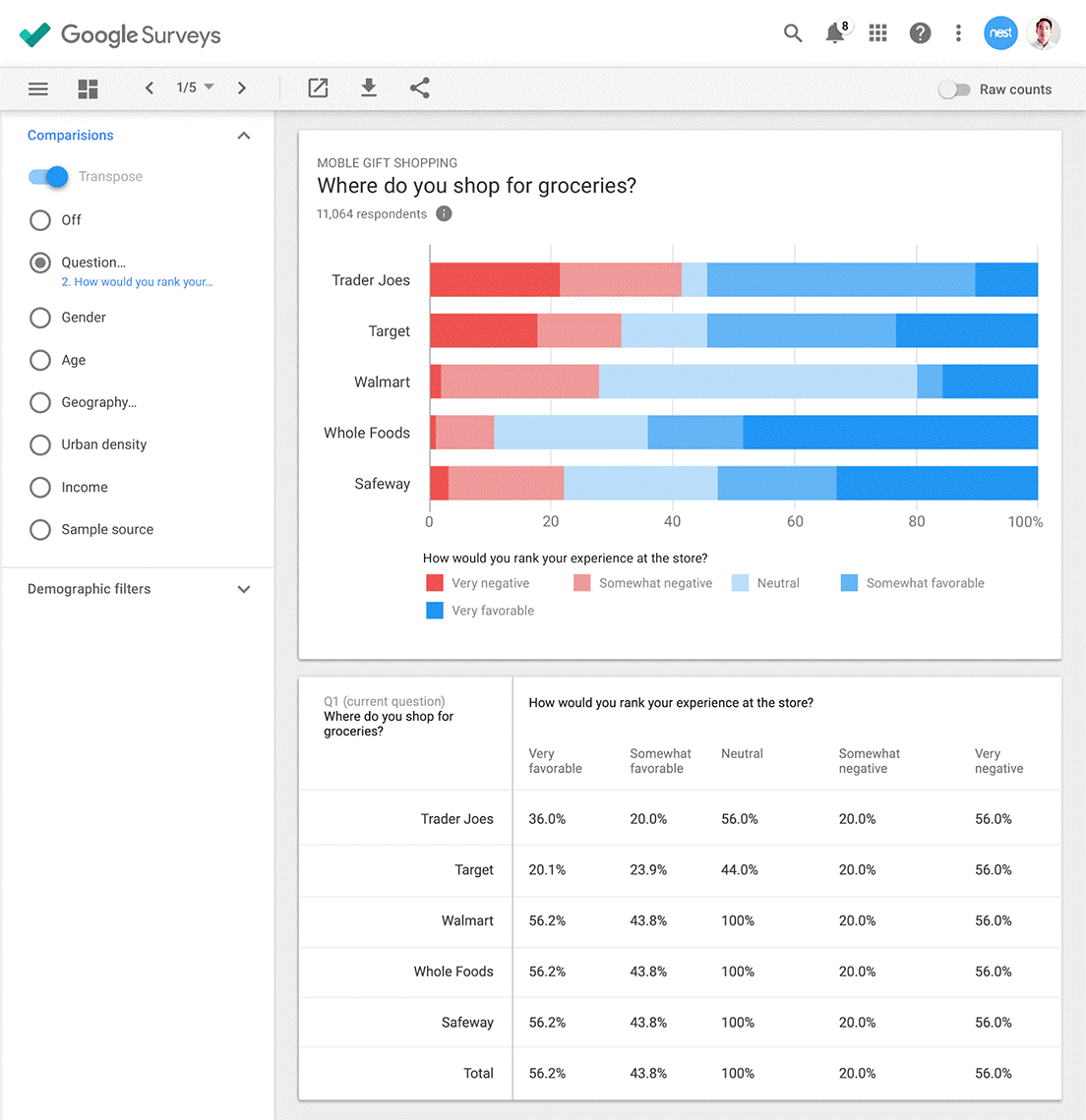This screenshot has height=1120, width=1086.
Task: Click the Trader Joes chart label
Action: click(x=371, y=280)
